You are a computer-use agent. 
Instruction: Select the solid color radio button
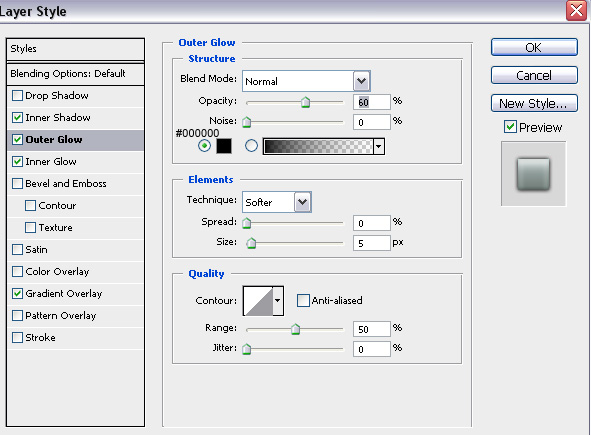pyautogui.click(x=204, y=146)
